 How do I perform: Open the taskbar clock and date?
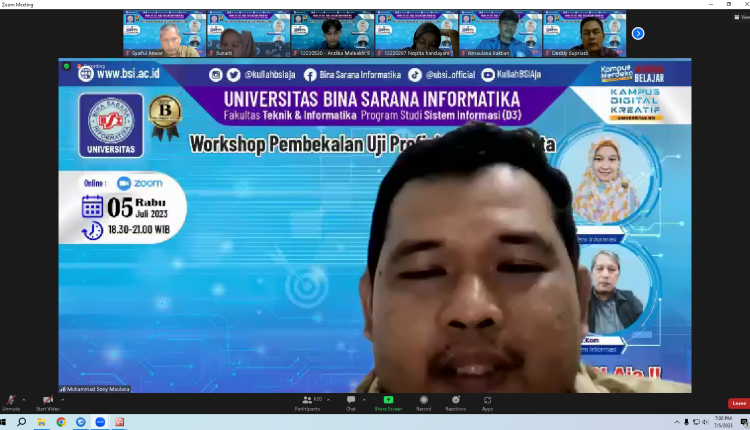[x=724, y=422]
